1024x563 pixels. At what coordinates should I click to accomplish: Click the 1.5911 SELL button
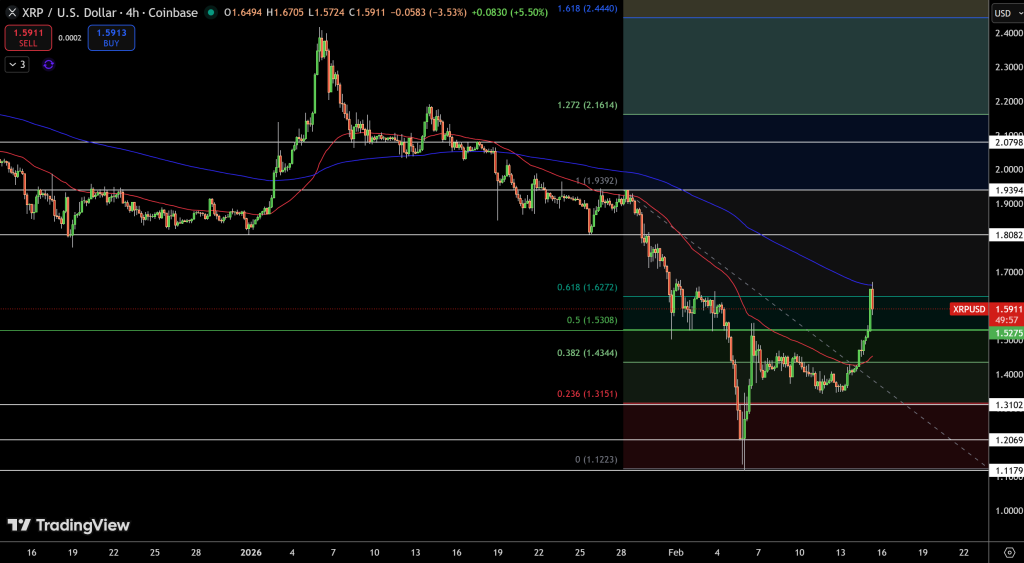(28, 38)
